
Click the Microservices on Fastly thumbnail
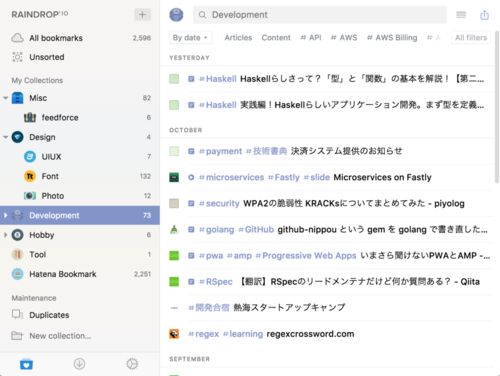(x=174, y=177)
